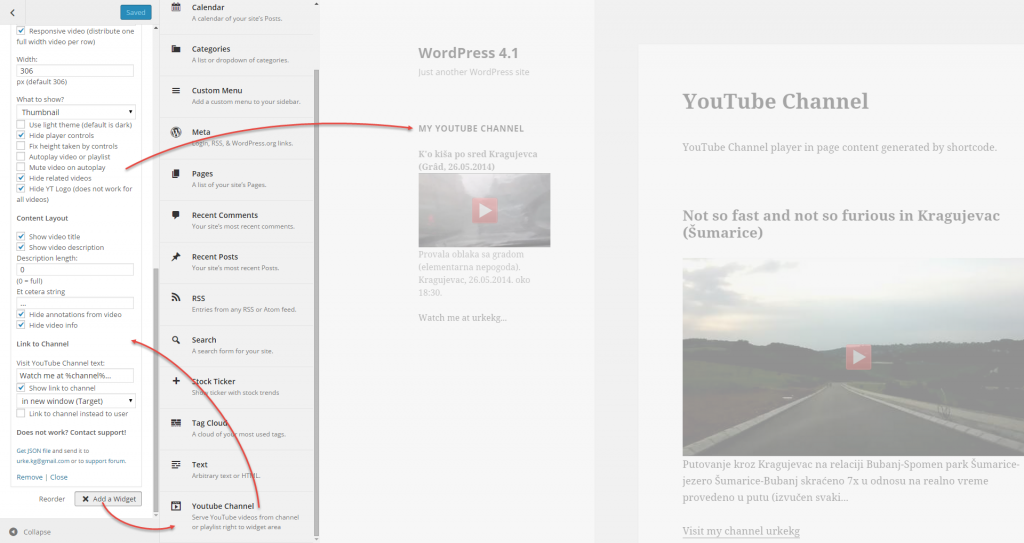1024x543 pixels.
Task: Click the Close widget link
Action: 59,477
